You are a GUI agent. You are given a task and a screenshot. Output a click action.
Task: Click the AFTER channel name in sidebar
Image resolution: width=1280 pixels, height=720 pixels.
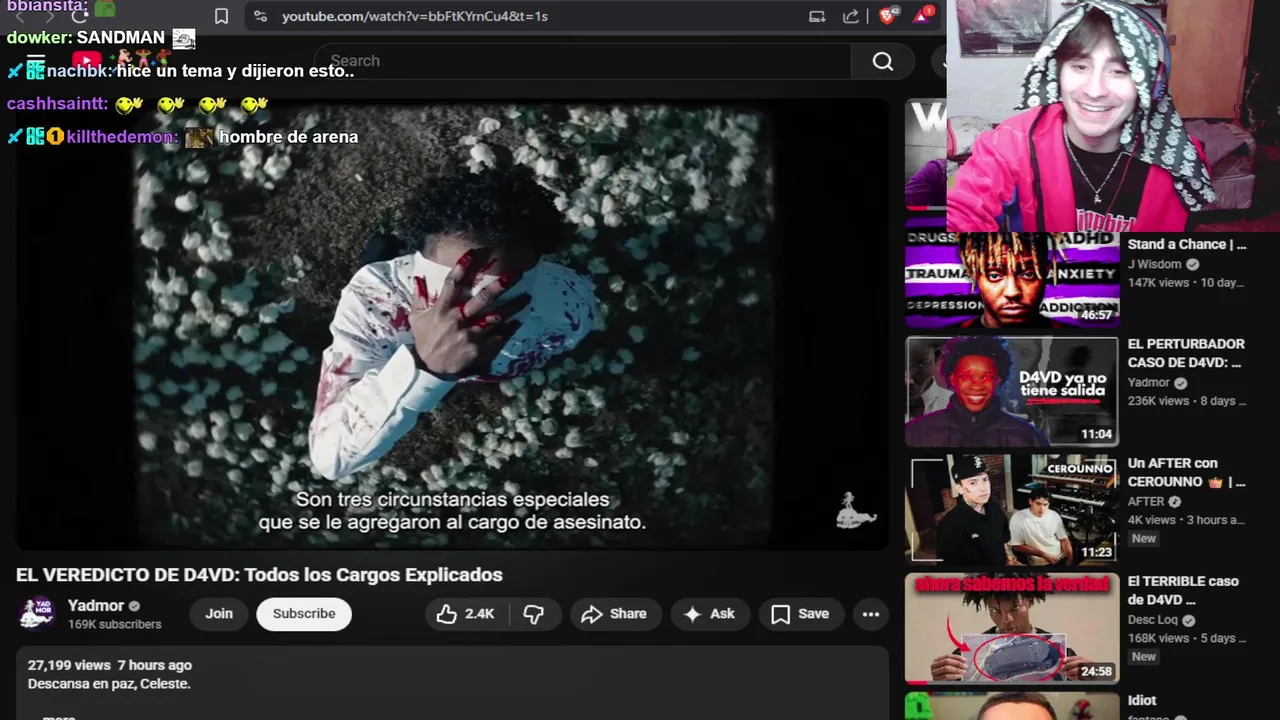pyautogui.click(x=1146, y=502)
